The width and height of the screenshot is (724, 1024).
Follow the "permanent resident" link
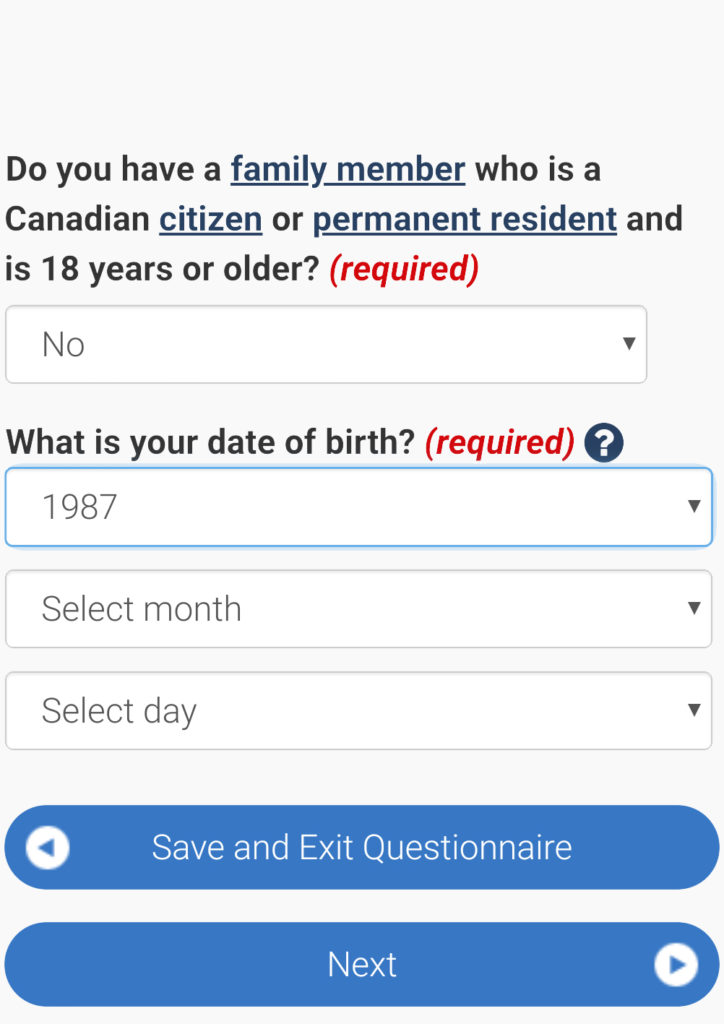click(x=464, y=218)
